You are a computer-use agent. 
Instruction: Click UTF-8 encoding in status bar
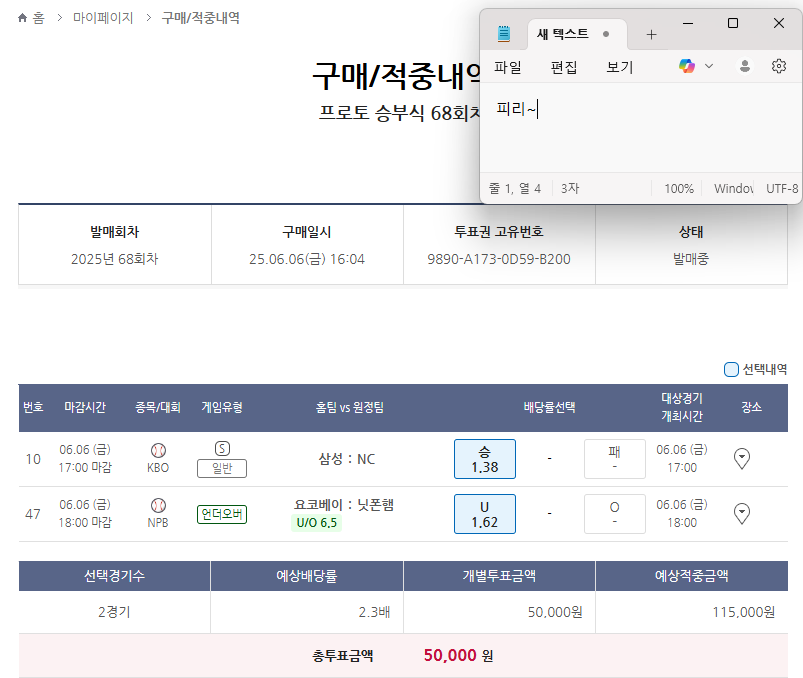coord(781,188)
